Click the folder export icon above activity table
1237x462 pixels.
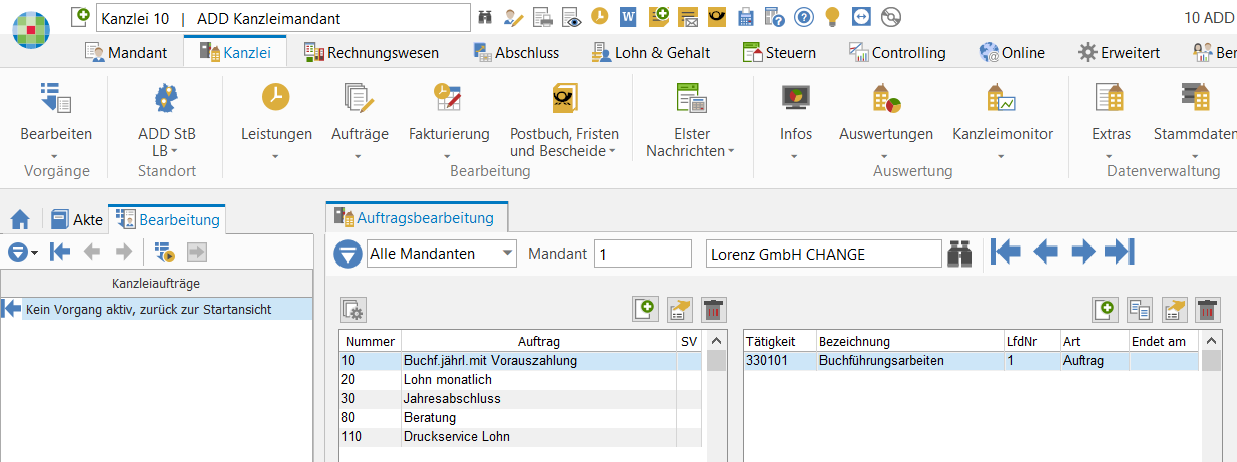tap(1174, 310)
